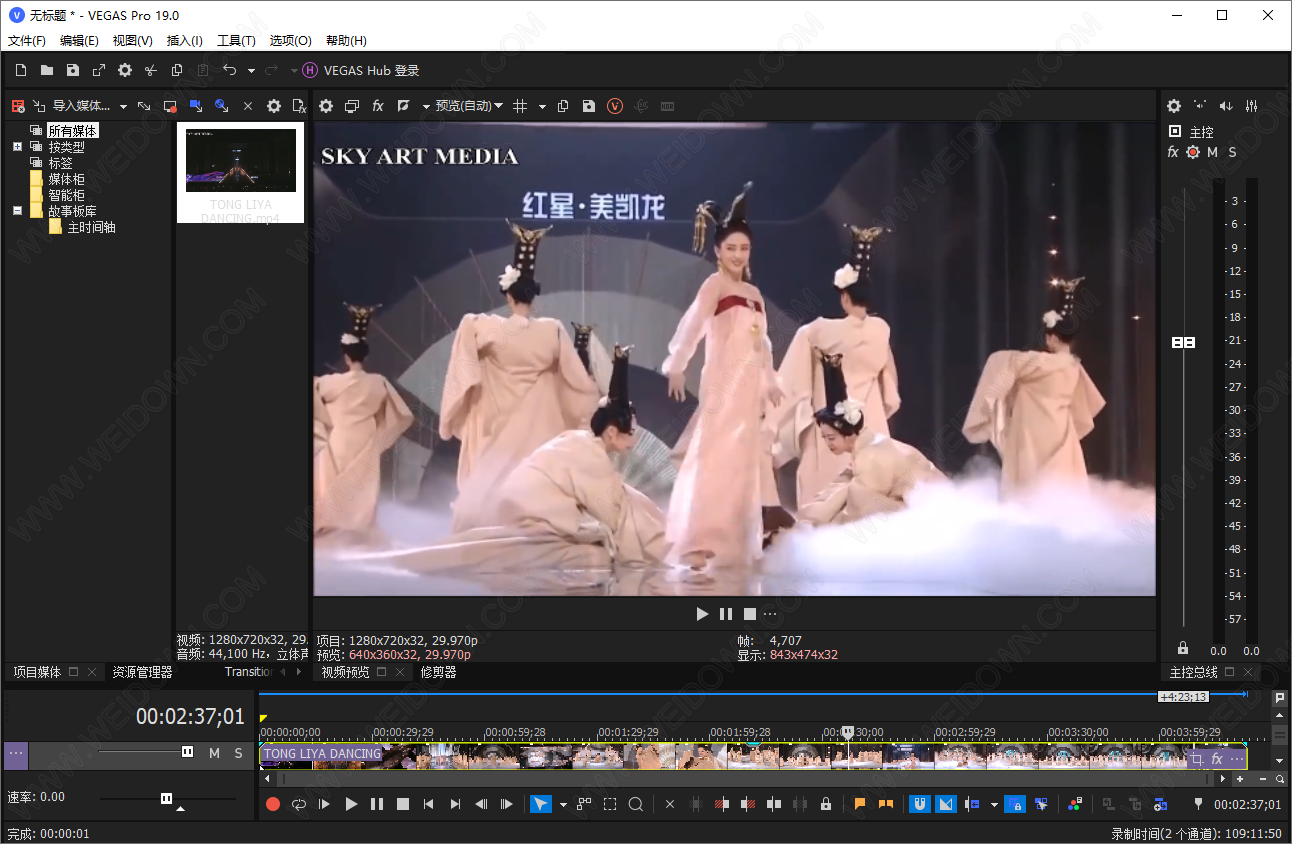Open the 导入媒体 dropdown arrow

point(123,106)
